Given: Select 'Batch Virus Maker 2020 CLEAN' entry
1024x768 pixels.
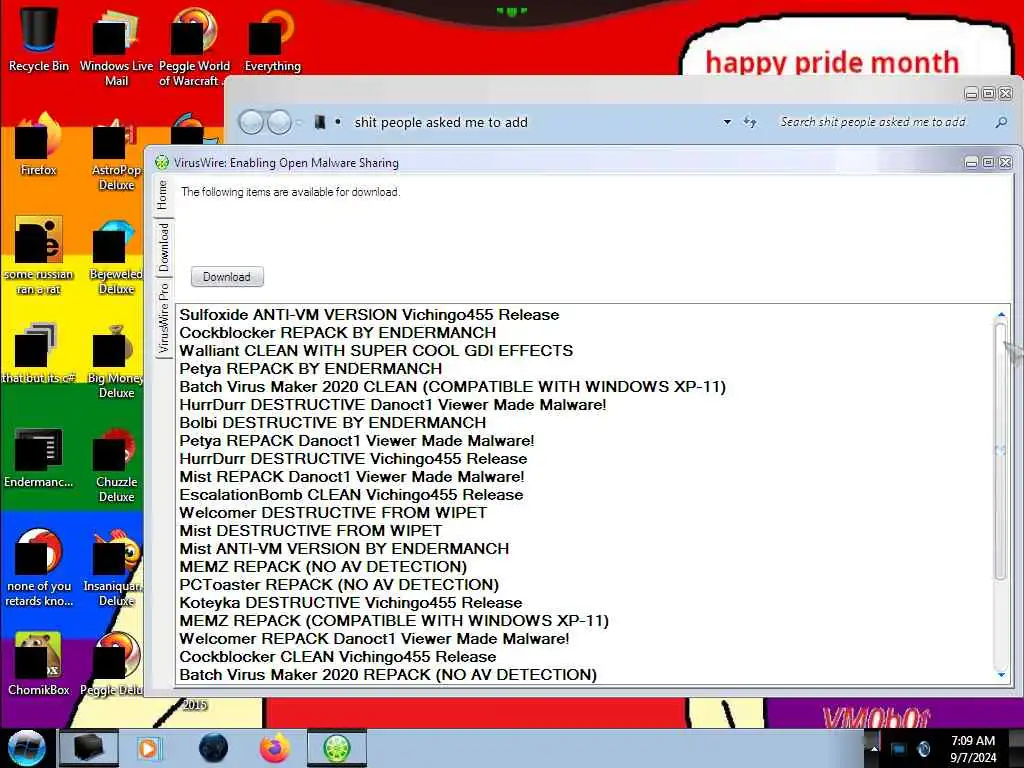Looking at the screenshot, I should tap(453, 387).
